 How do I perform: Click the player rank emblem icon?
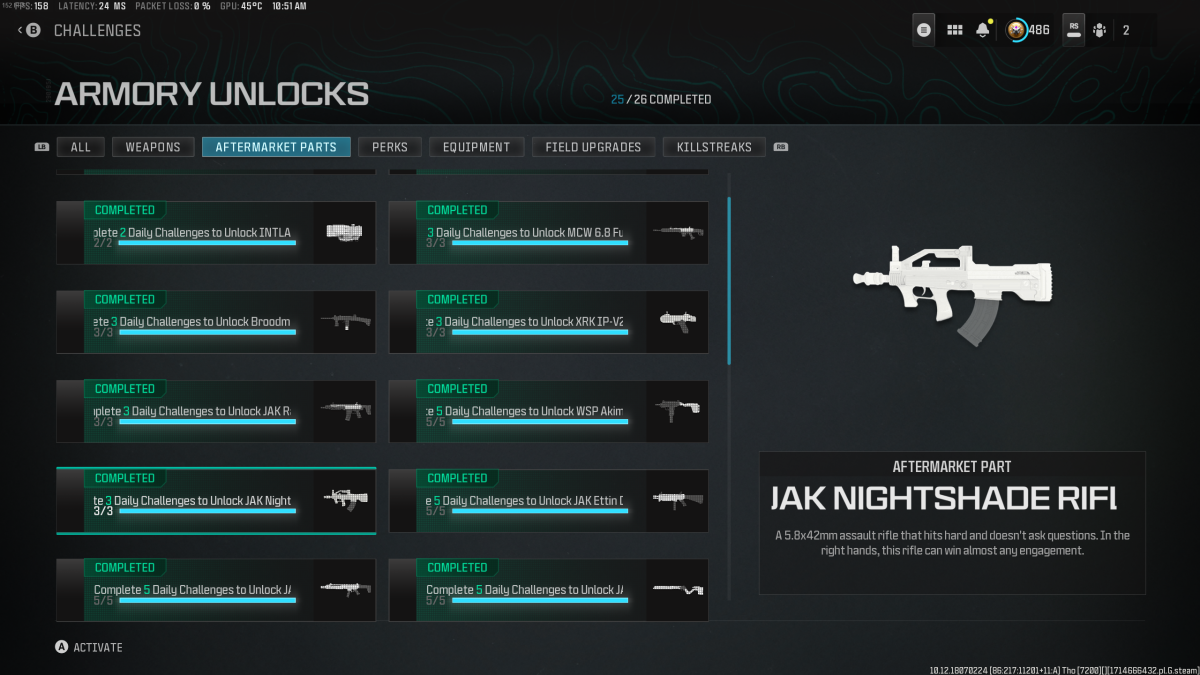[x=1016, y=30]
